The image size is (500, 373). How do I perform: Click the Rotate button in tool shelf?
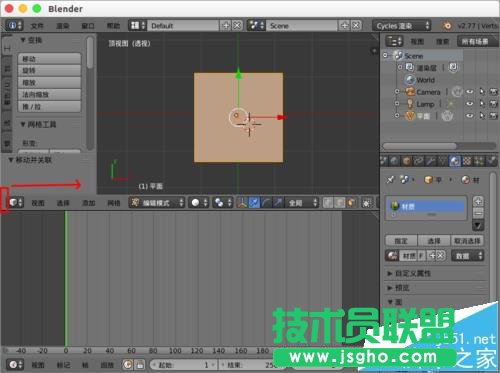point(49,71)
